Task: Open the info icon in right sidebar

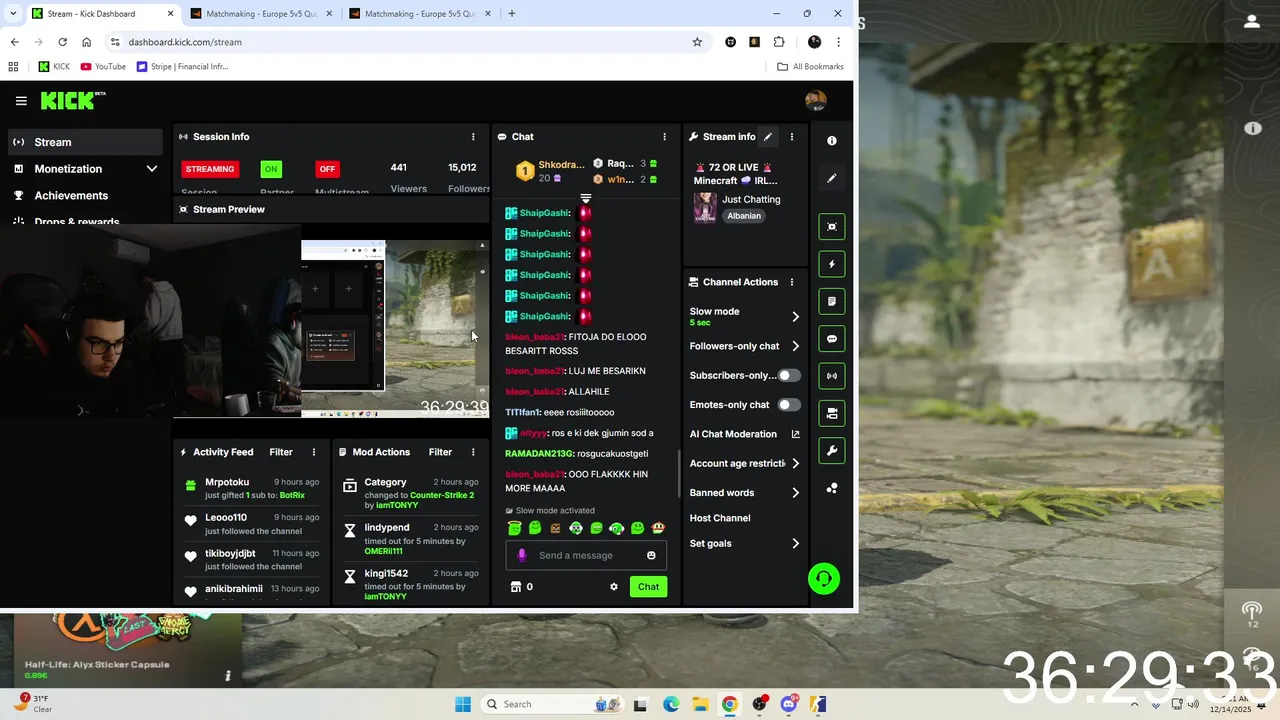Action: [832, 141]
